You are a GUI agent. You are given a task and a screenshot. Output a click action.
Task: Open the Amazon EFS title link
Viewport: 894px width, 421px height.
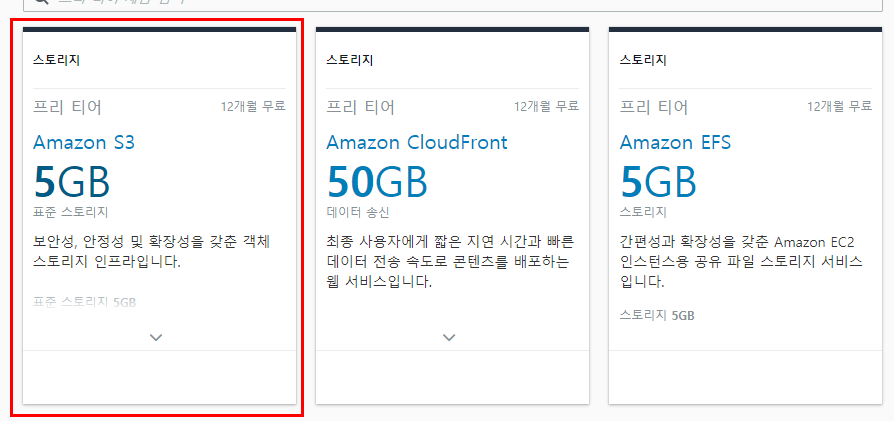(x=675, y=142)
